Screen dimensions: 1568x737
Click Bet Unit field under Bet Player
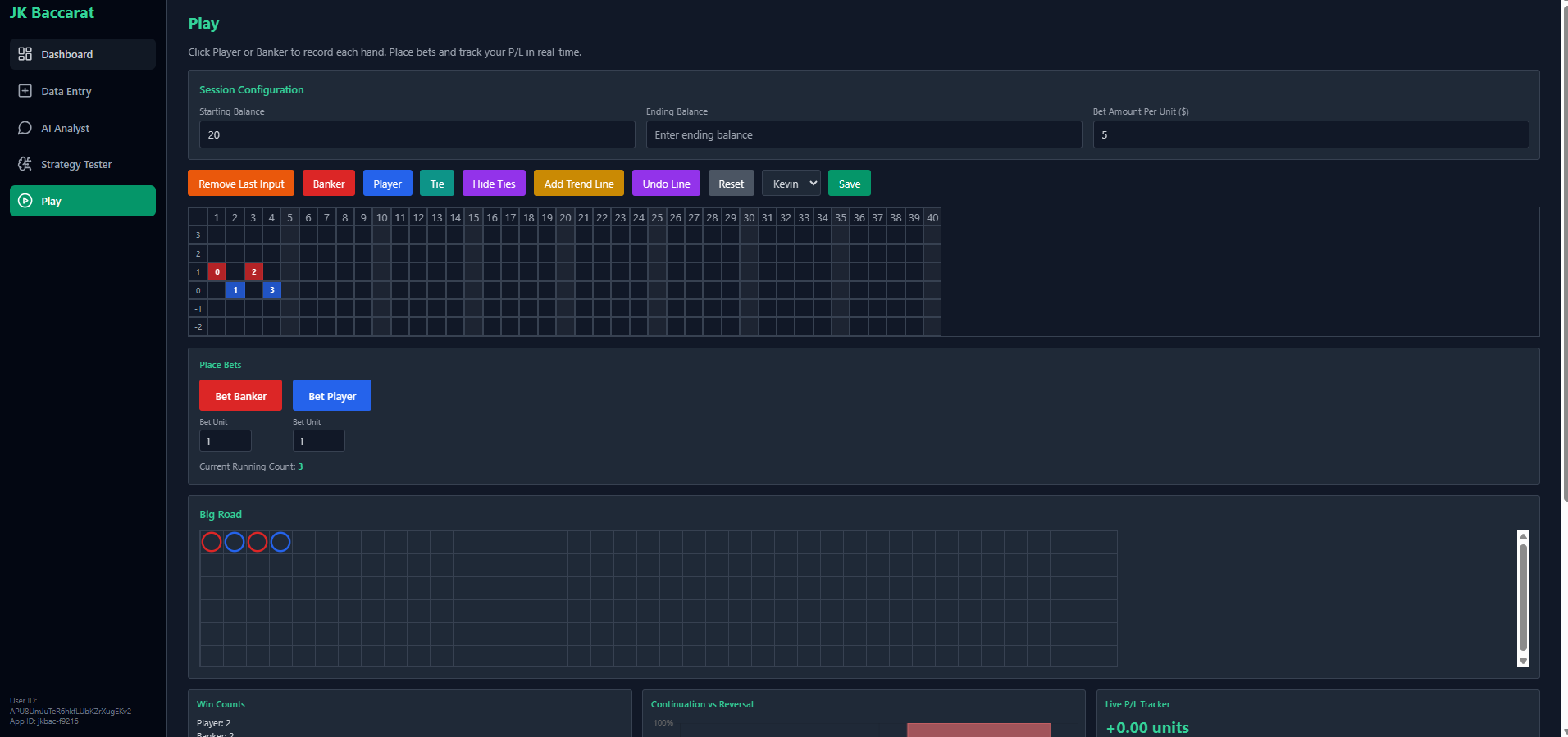tap(319, 441)
